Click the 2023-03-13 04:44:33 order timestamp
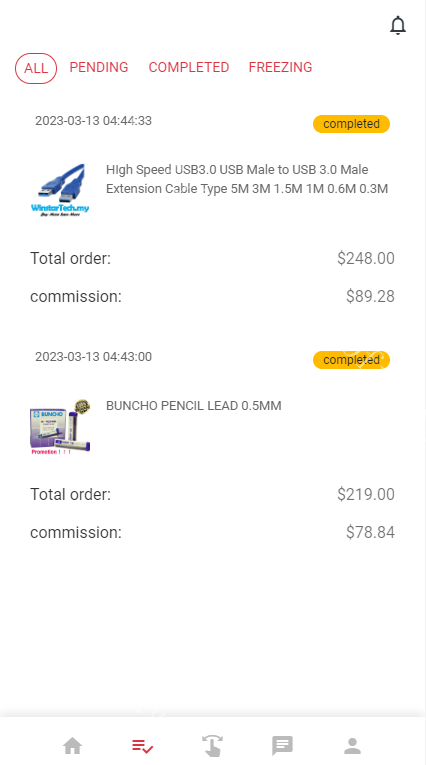This screenshot has height=765, width=426. 93,121
